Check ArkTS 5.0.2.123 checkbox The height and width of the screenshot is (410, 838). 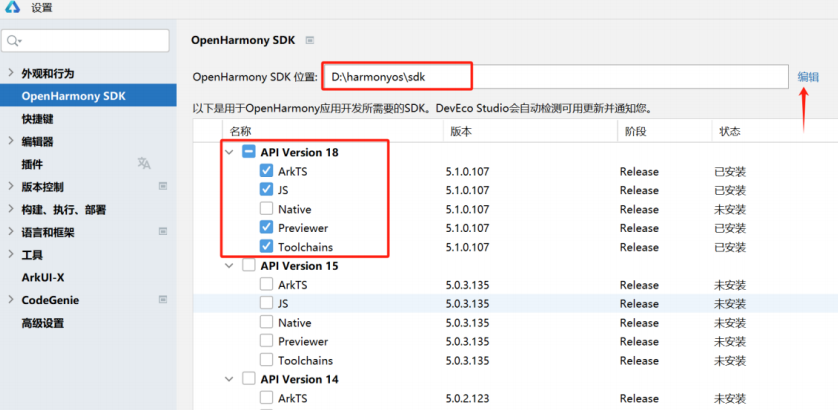click(266, 398)
